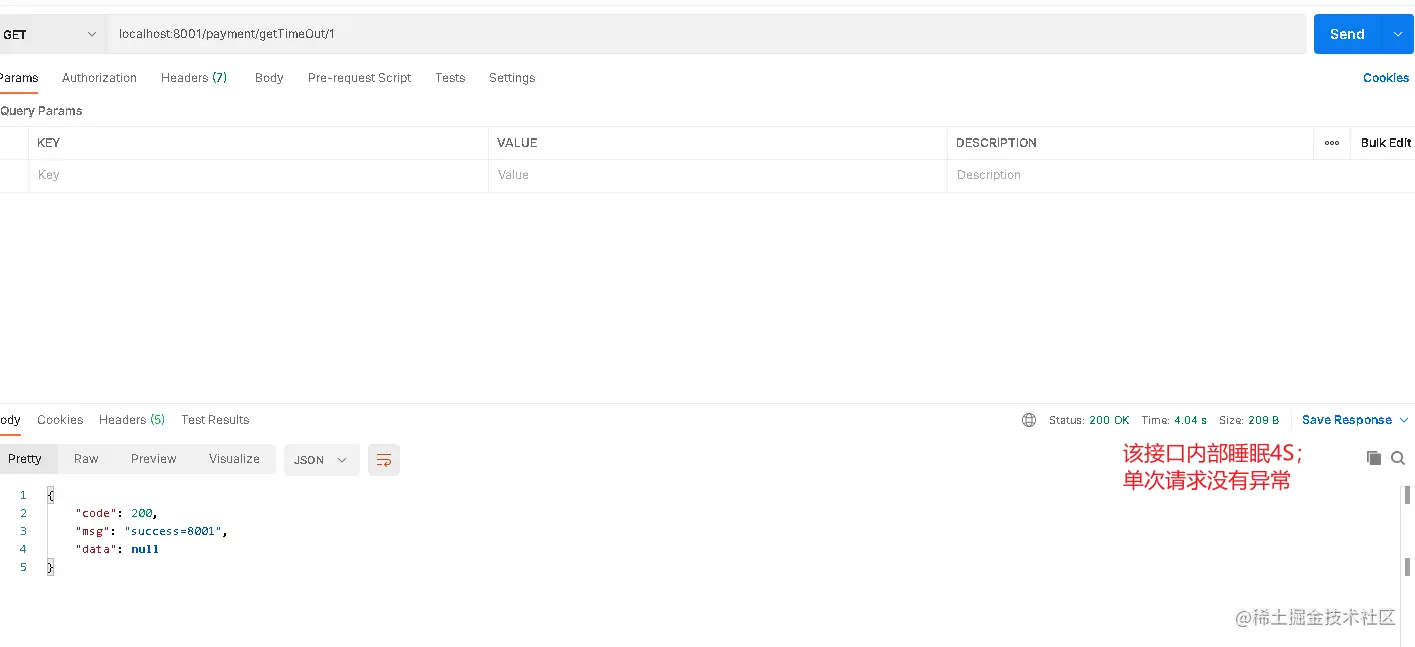This screenshot has width=1415, height=647.
Task: Copy response using the copy icon
Action: coord(1374,457)
